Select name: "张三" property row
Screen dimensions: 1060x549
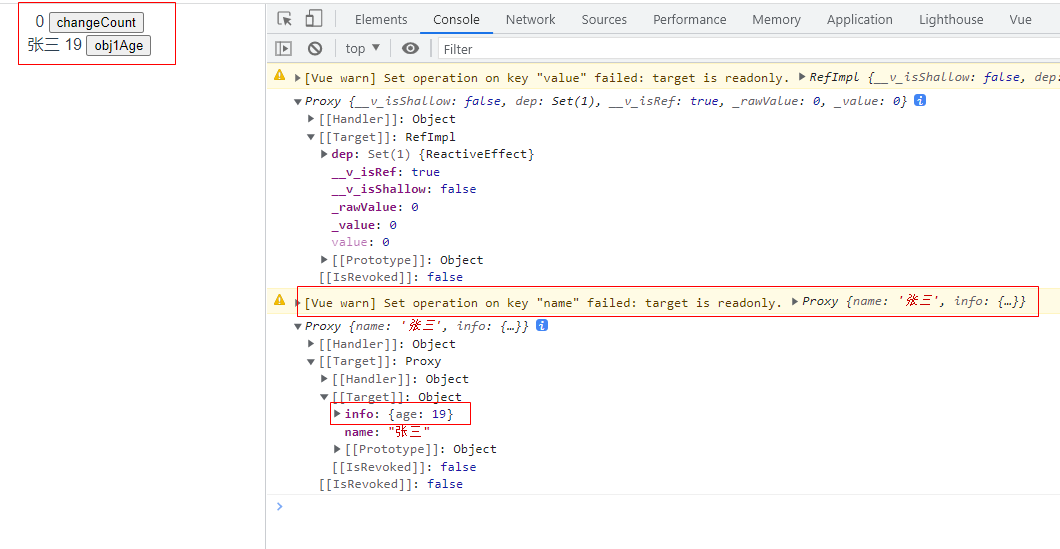click(387, 431)
